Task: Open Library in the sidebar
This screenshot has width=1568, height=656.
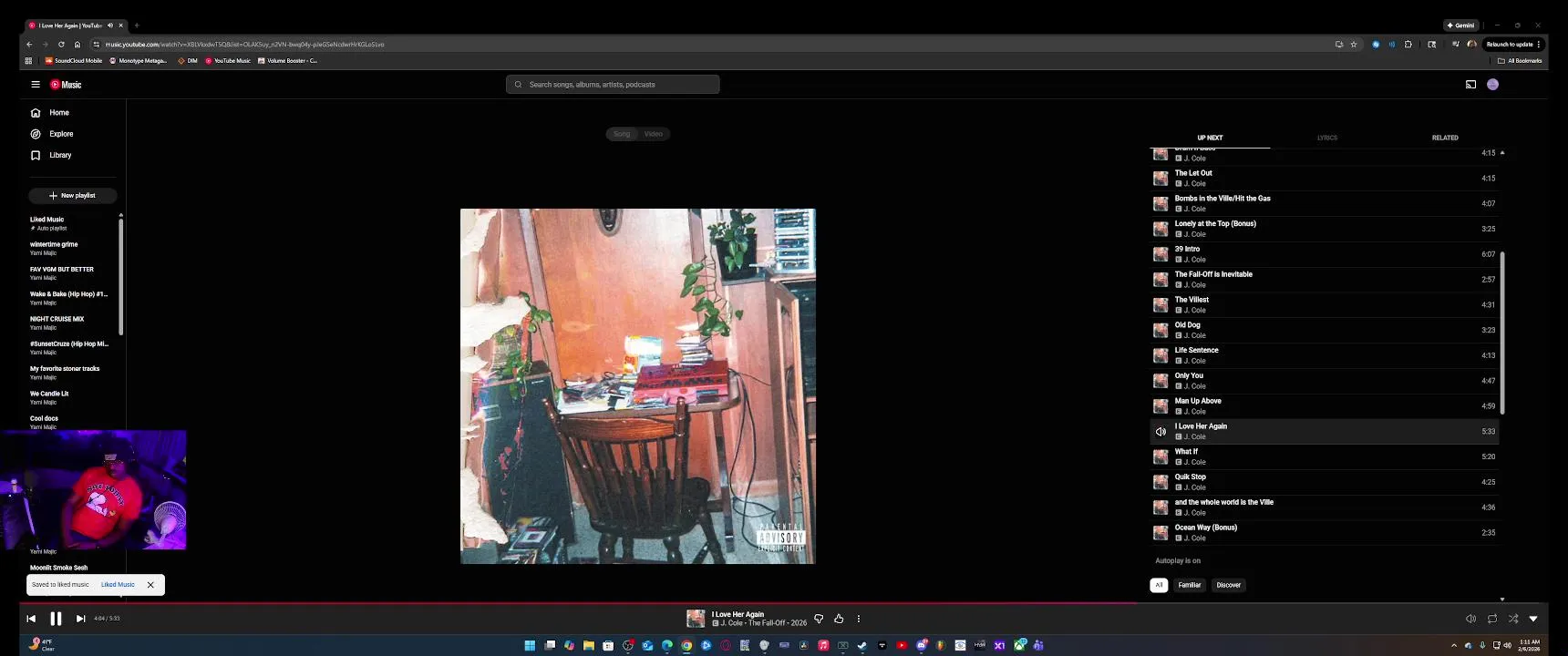Action: [x=72, y=156]
